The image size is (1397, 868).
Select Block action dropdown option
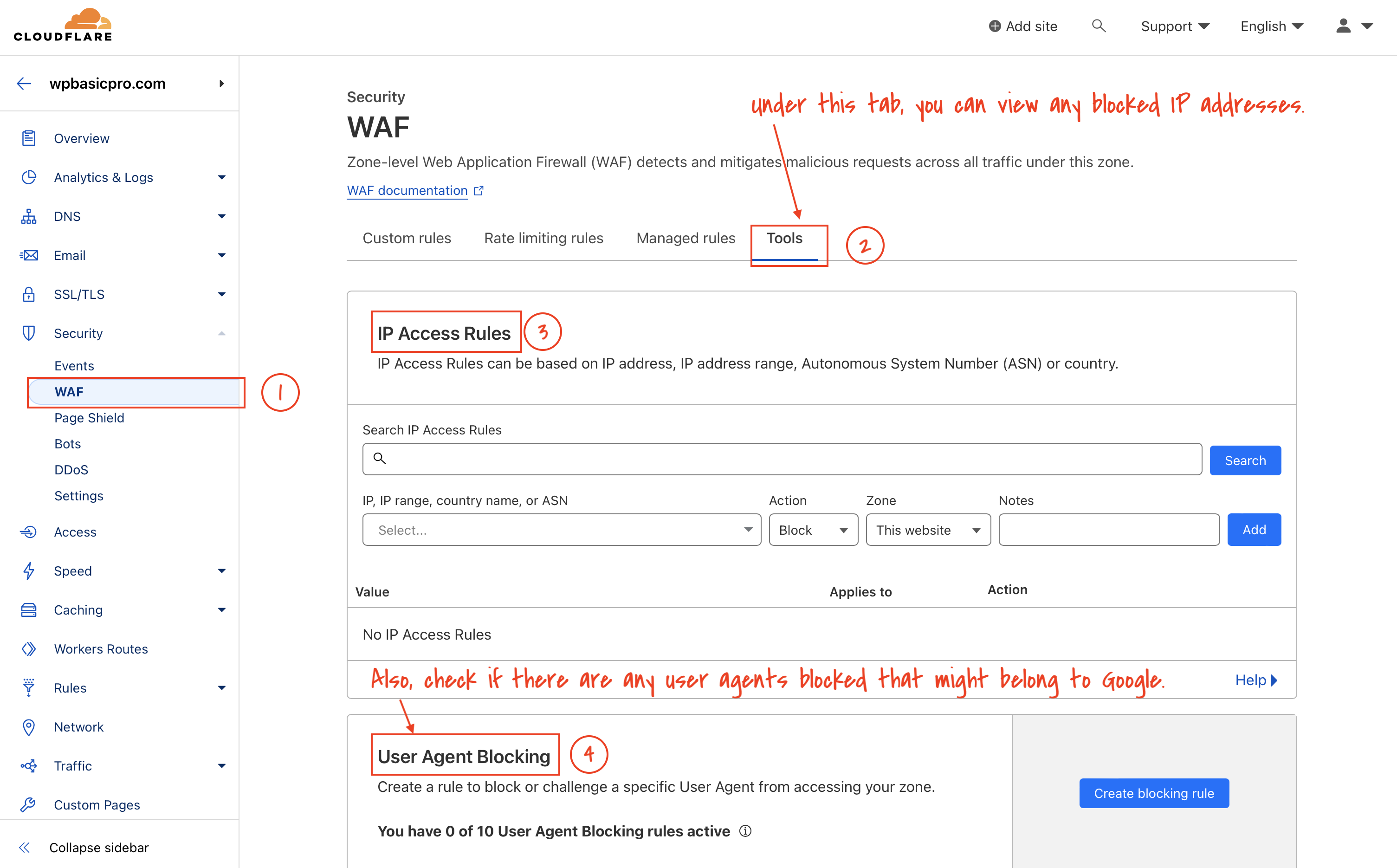[812, 529]
